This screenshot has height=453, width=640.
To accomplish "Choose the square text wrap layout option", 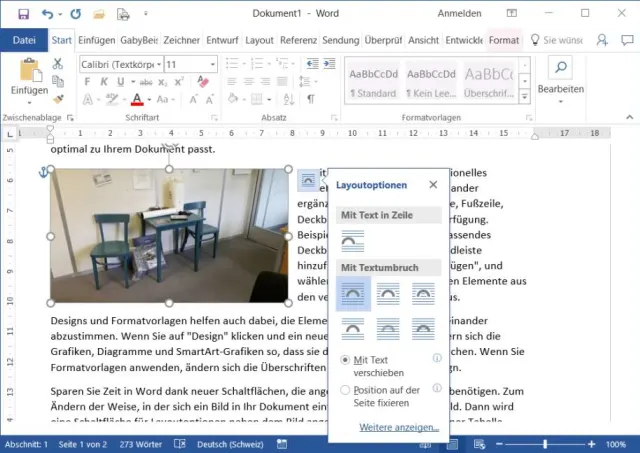I will (x=353, y=293).
